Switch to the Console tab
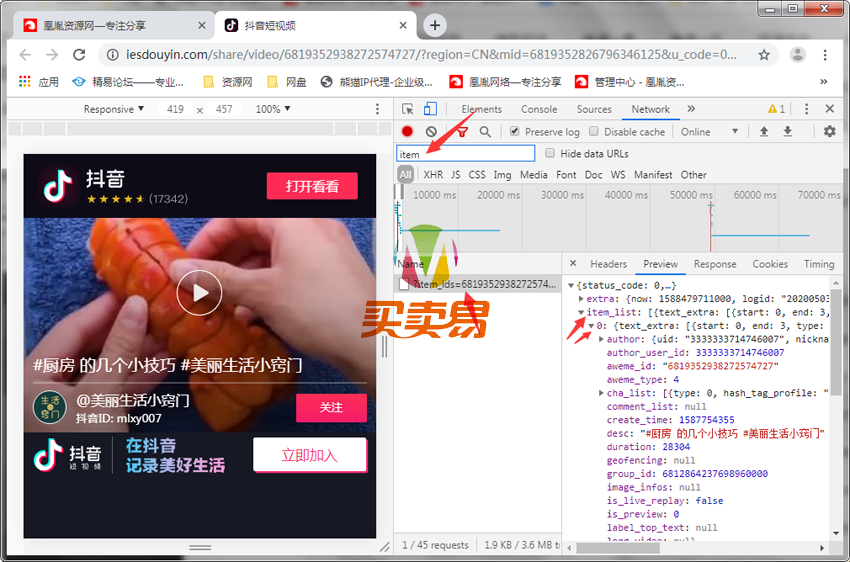The image size is (850, 562). point(539,109)
